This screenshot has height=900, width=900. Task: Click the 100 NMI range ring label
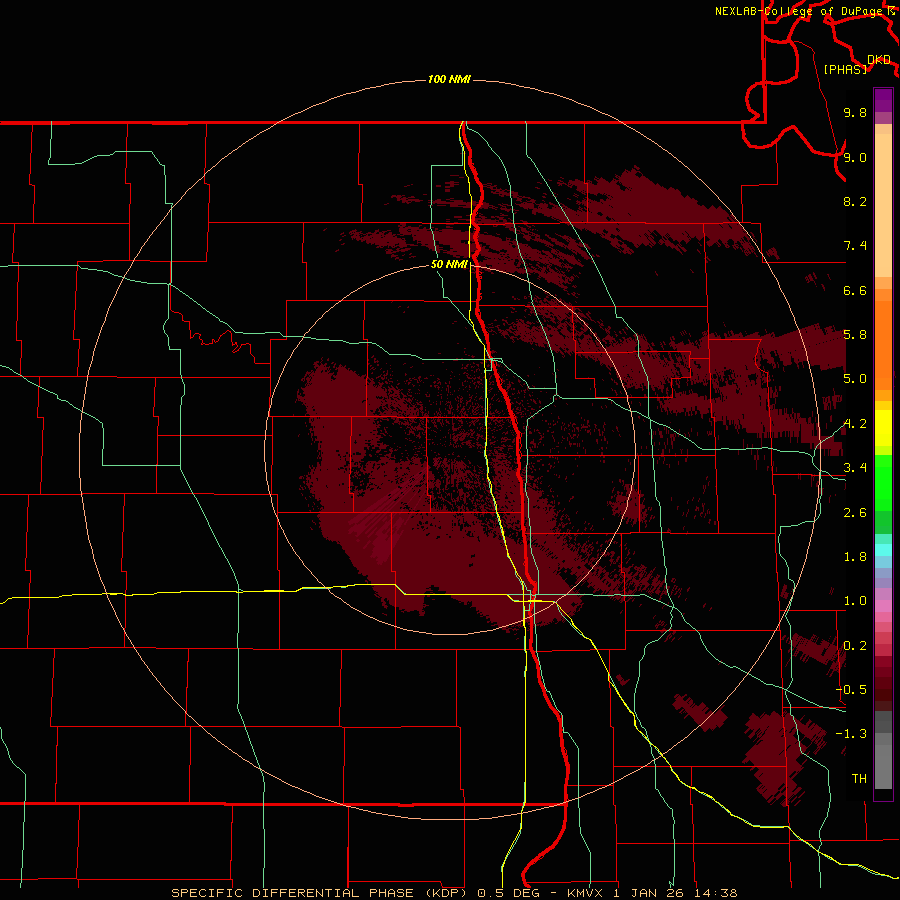point(449,79)
